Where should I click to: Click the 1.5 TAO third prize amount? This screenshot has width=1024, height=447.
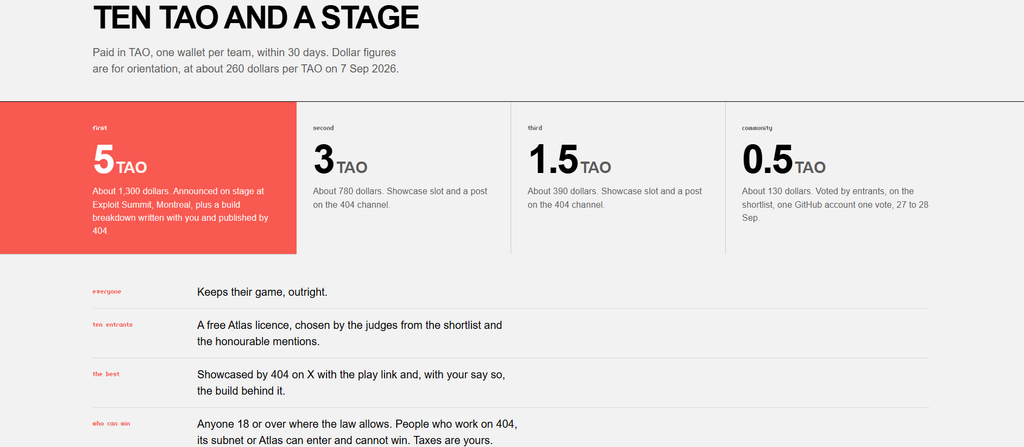tap(569, 160)
